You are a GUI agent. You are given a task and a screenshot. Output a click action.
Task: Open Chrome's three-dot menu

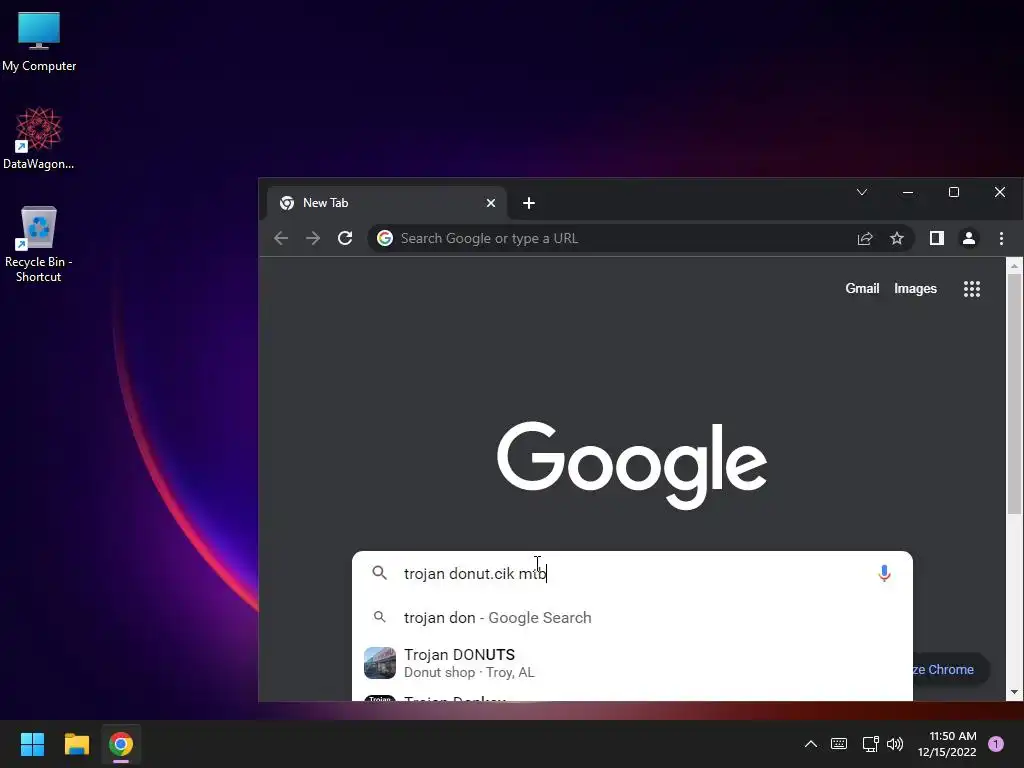1001,238
